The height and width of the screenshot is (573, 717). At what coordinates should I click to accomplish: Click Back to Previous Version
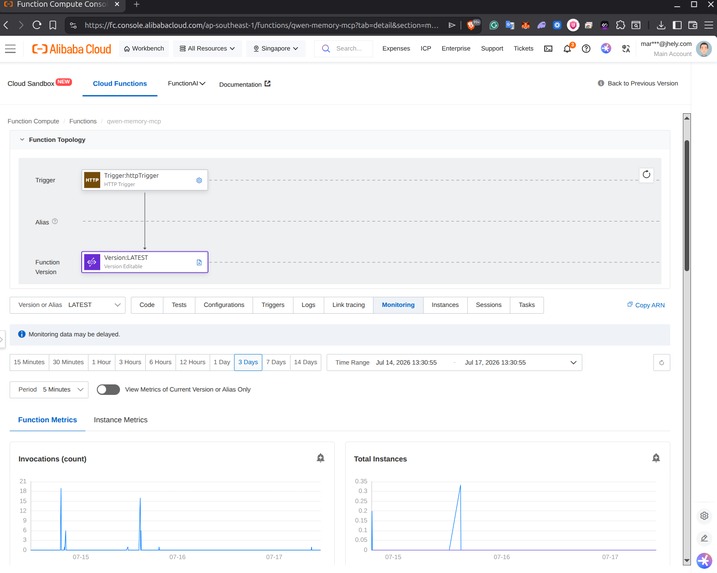click(638, 84)
